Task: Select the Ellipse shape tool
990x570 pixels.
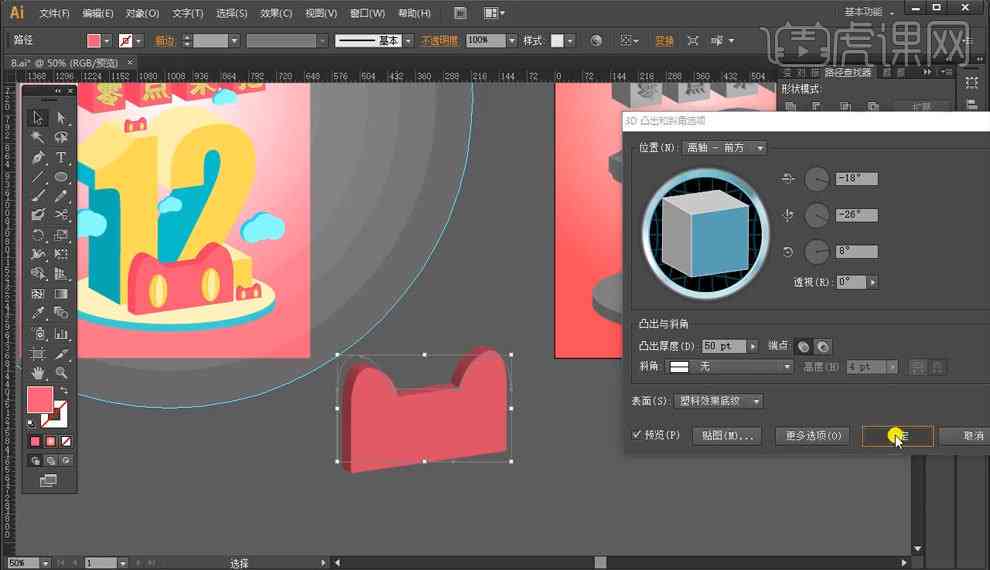Action: (61, 177)
